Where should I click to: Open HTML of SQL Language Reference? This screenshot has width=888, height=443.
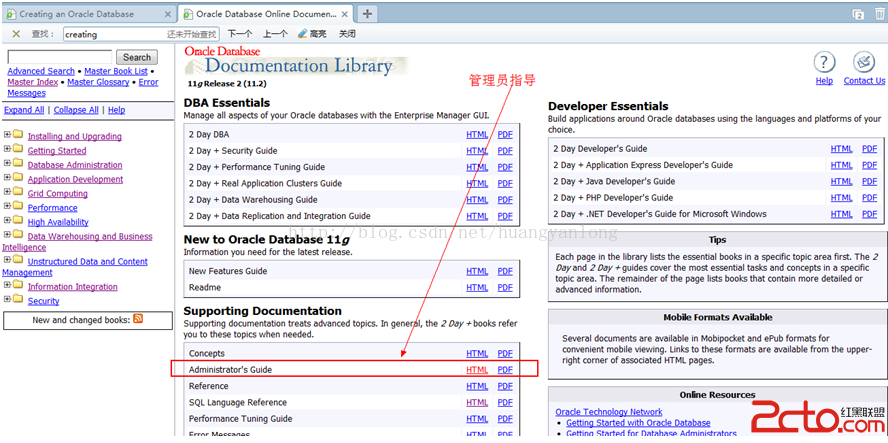(477, 403)
